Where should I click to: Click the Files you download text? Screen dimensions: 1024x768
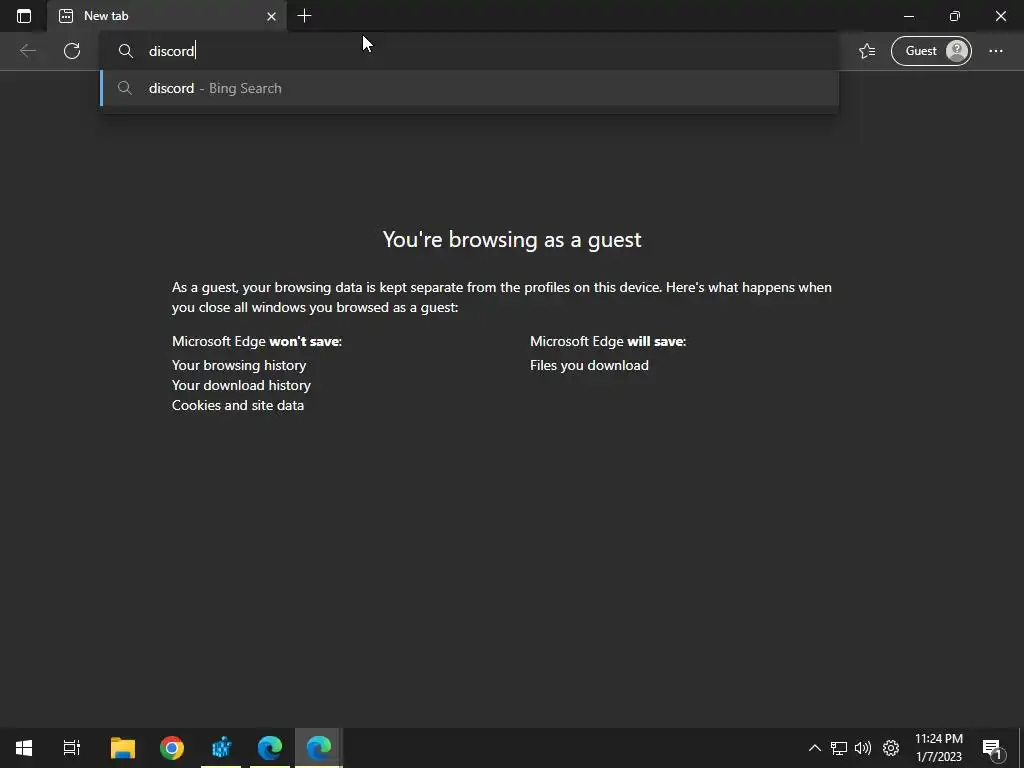[x=589, y=366]
